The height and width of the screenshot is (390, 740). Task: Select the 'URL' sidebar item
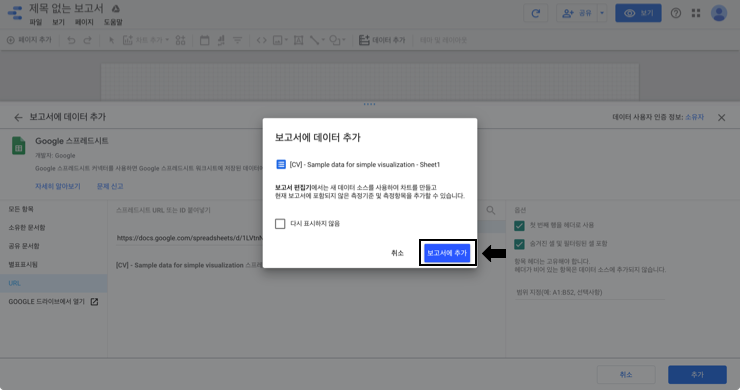point(53,283)
